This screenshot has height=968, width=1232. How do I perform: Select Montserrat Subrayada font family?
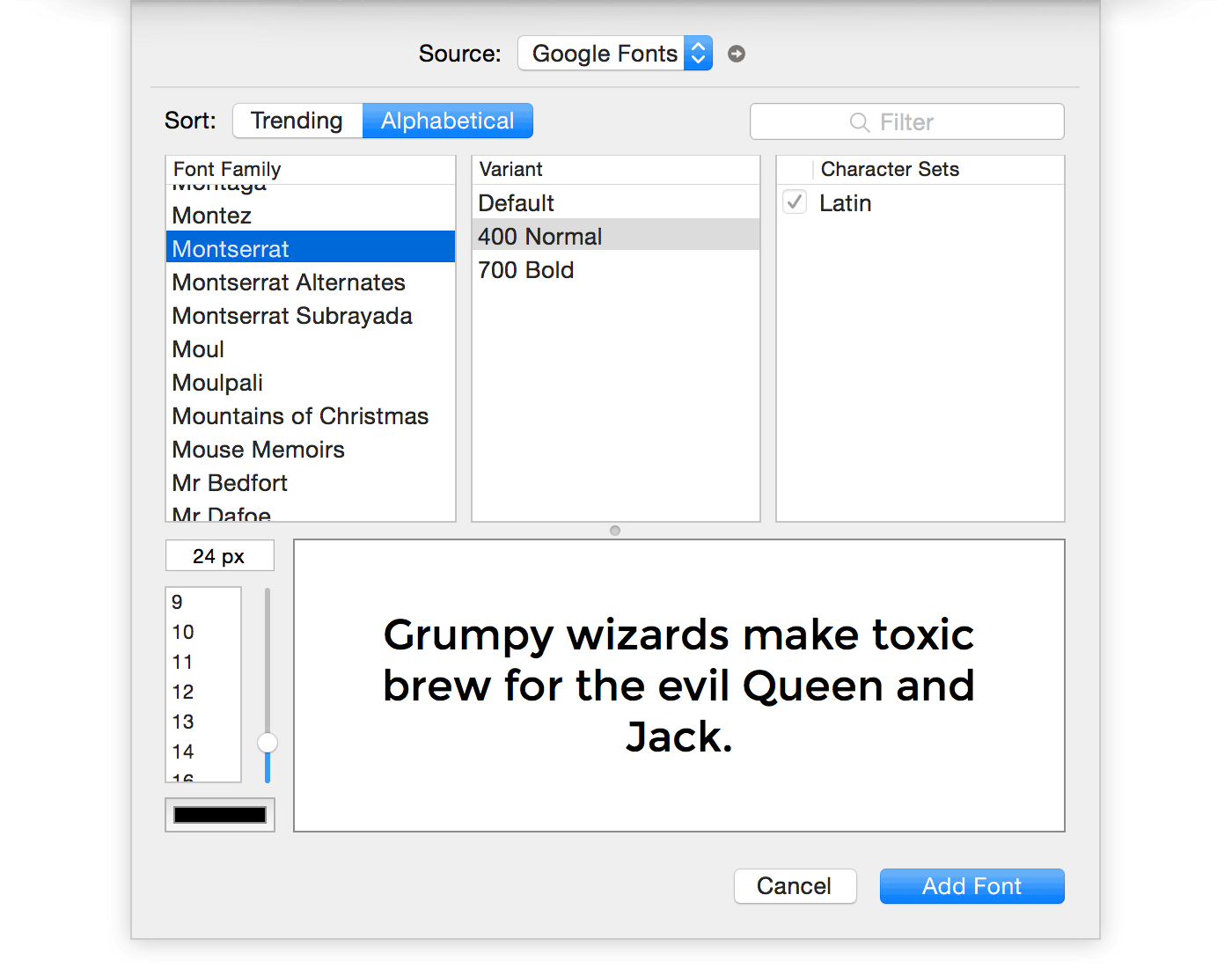tap(311, 316)
